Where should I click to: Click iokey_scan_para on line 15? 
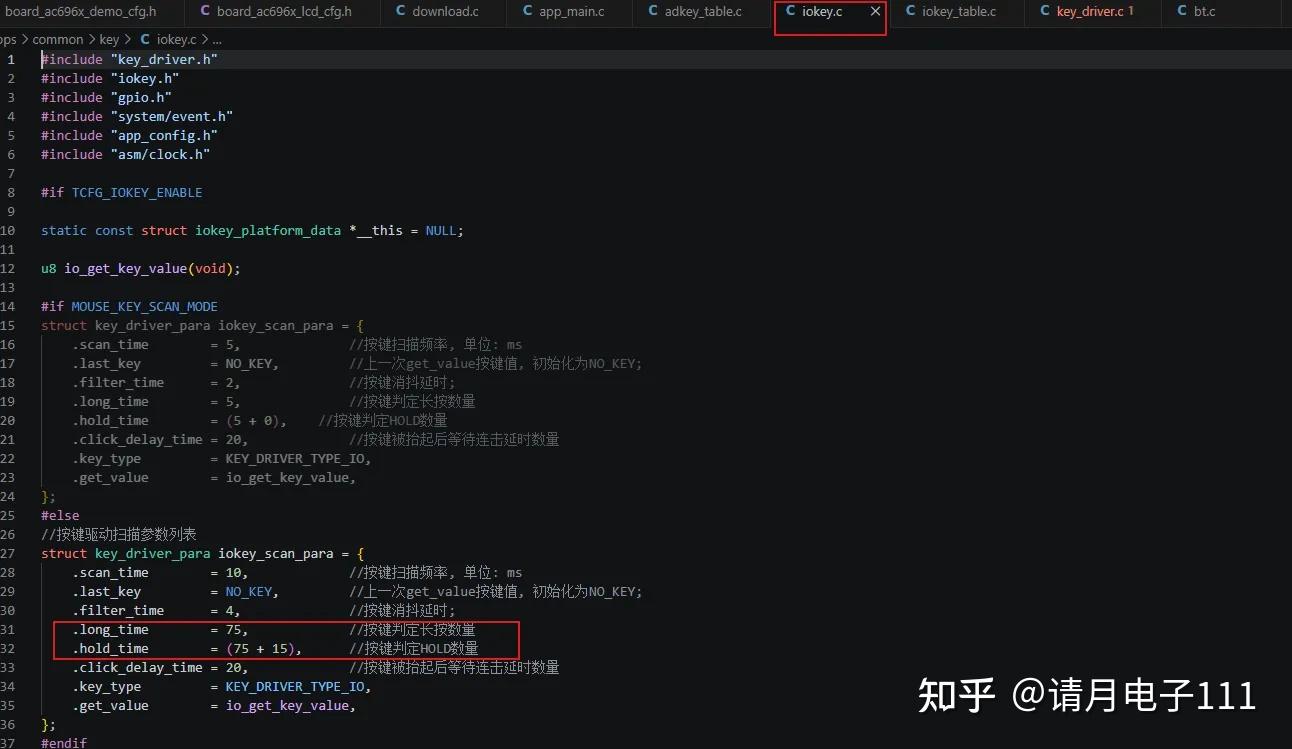[x=276, y=325]
